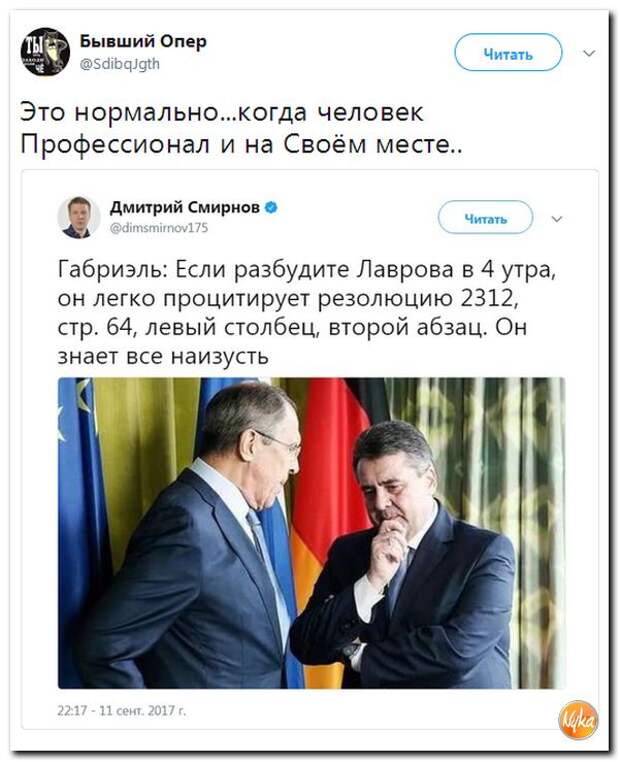Click the Бывший Опер display name
Viewport: 620px width, 762px height.
(x=143, y=41)
